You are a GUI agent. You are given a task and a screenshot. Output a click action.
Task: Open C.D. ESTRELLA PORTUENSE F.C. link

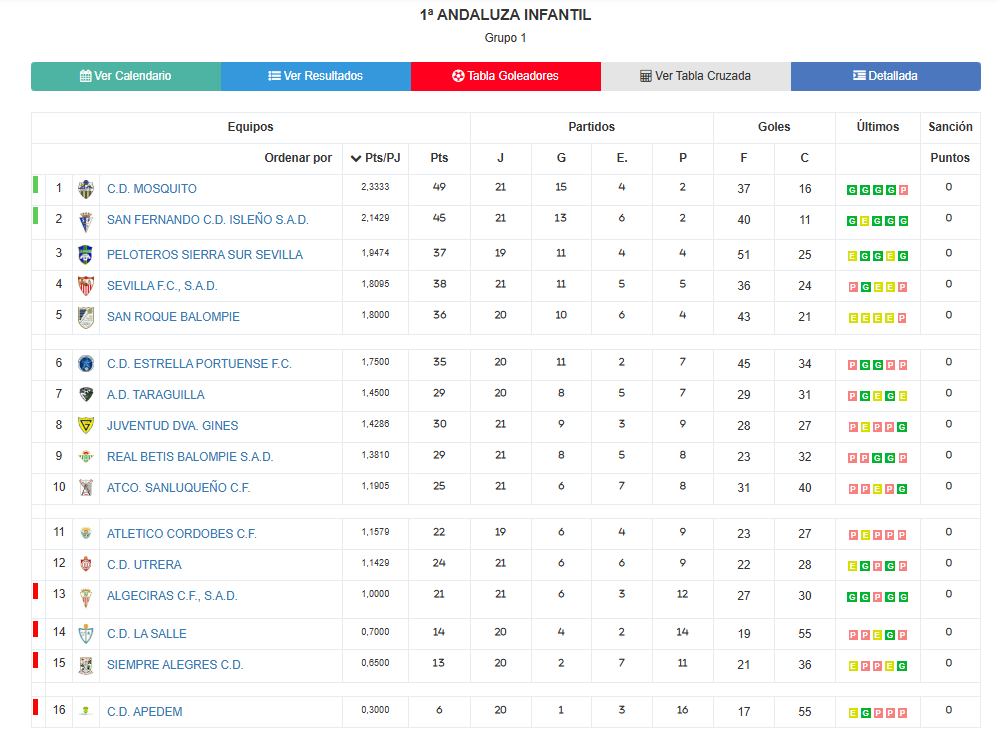pos(199,364)
